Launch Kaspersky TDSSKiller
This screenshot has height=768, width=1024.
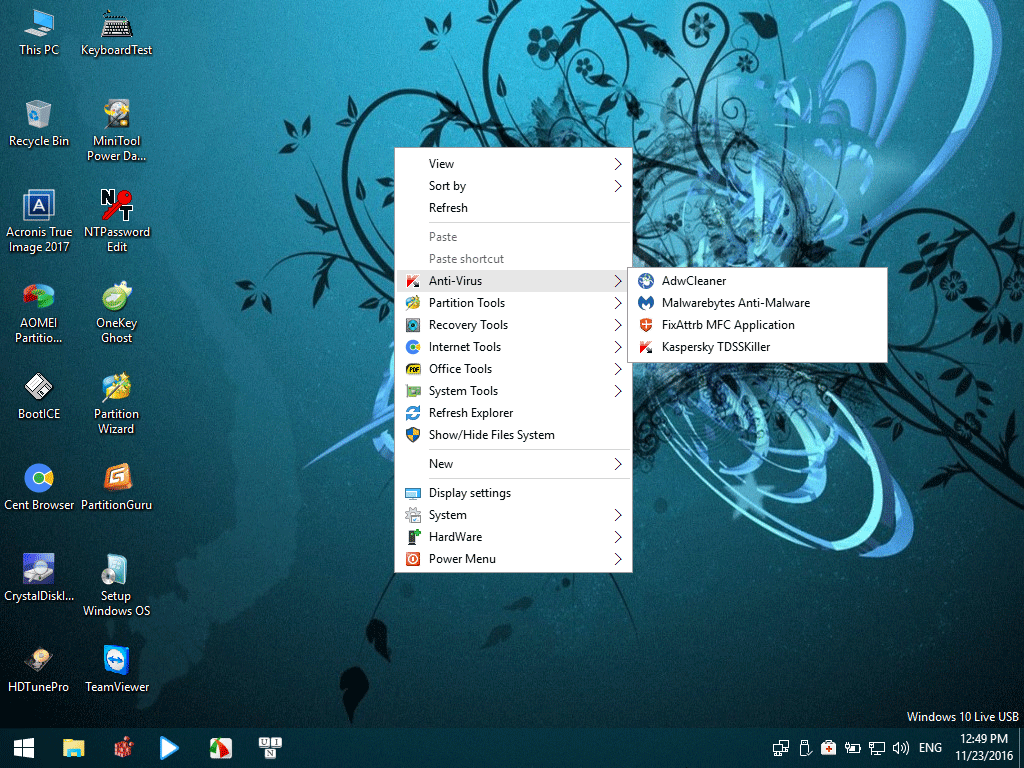[757, 347]
